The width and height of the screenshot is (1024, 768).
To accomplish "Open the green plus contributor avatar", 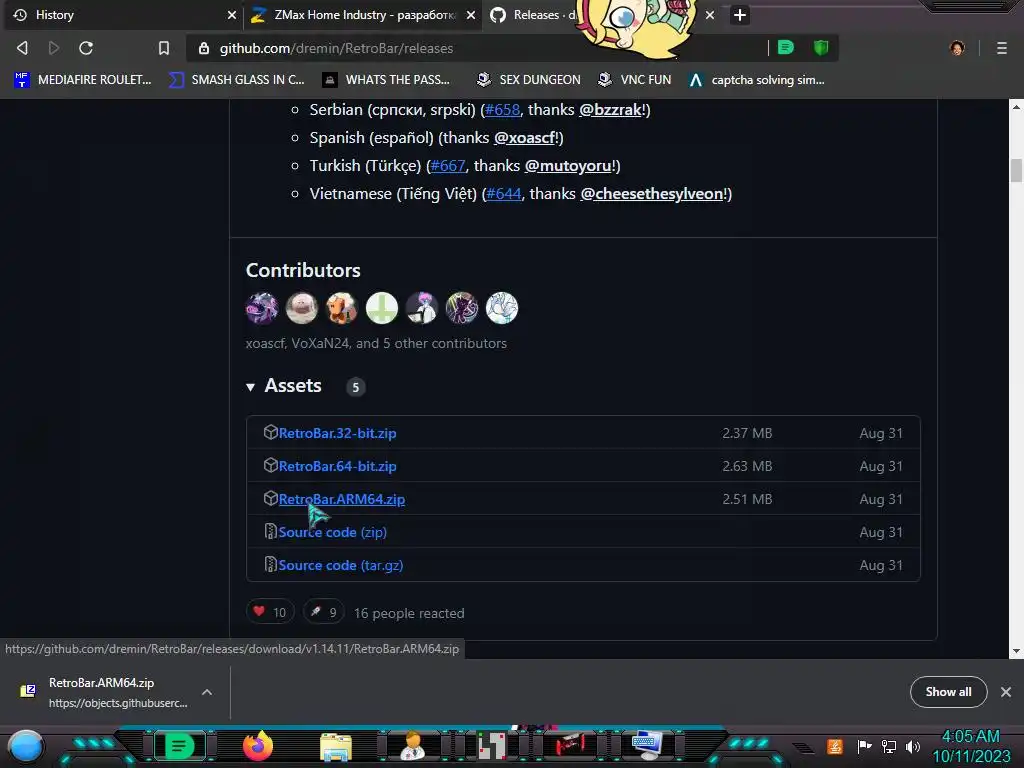I will coord(382,308).
